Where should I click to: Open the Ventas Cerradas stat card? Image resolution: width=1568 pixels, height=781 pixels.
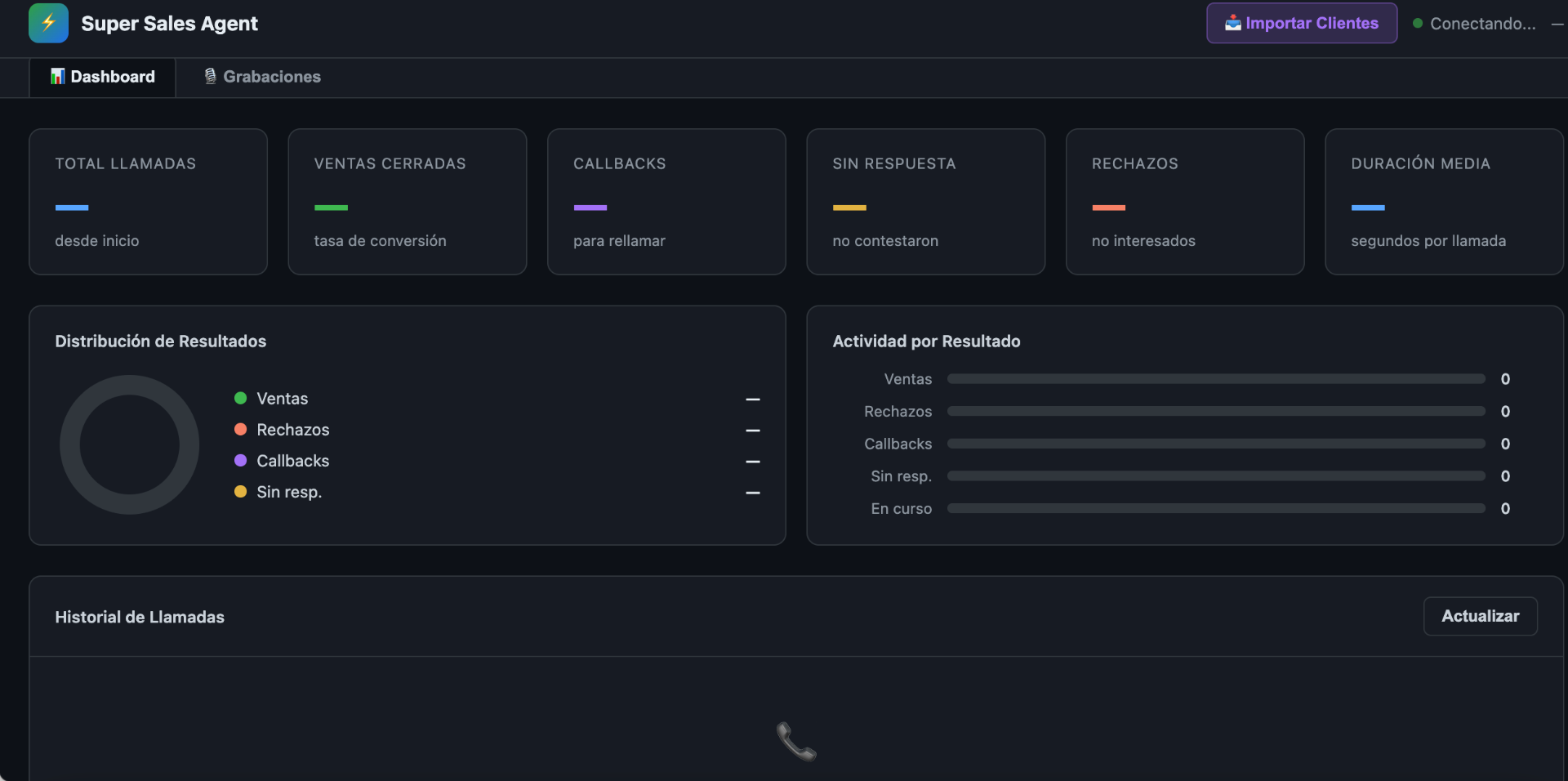point(408,202)
